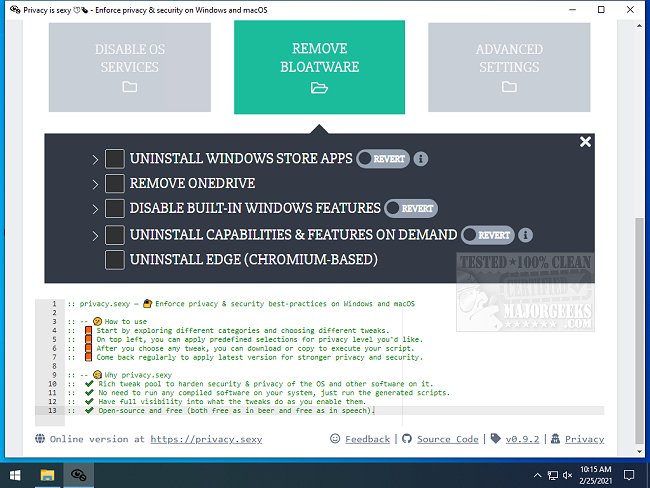
Task: Open the Privacy link in footer
Action: [585, 439]
